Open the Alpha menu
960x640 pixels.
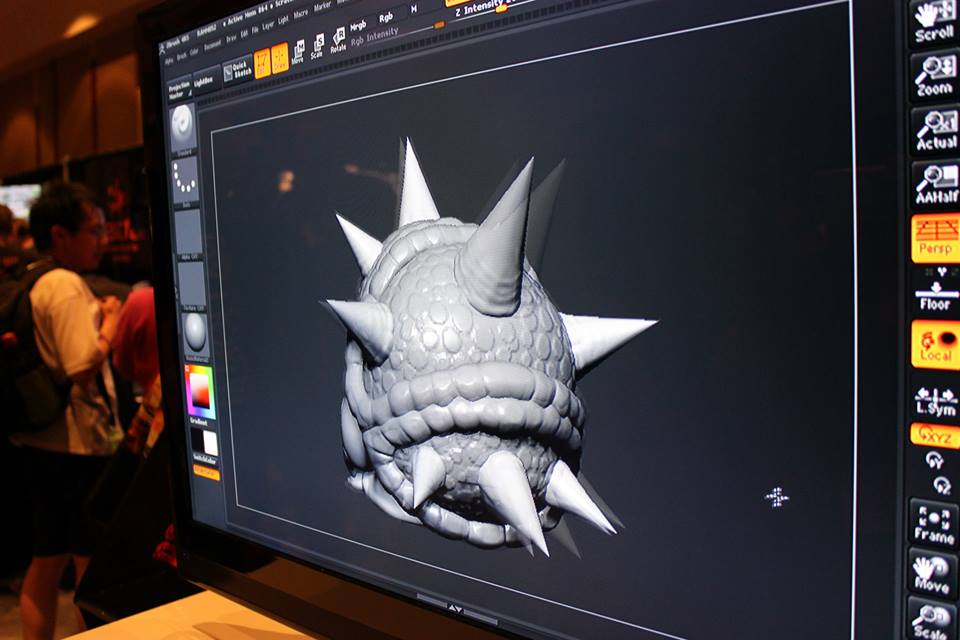click(x=168, y=61)
